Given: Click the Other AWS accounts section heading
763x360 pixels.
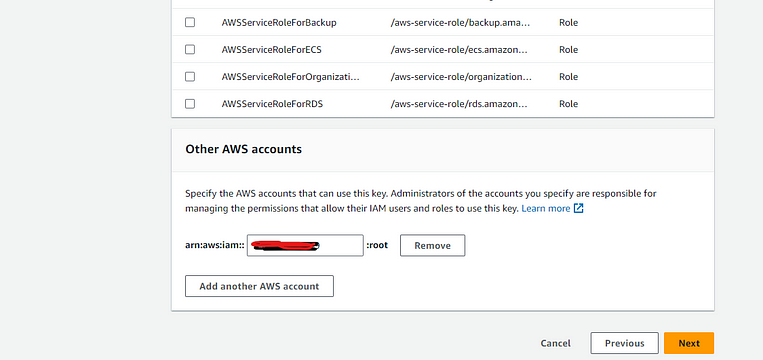Looking at the screenshot, I should [243, 149].
